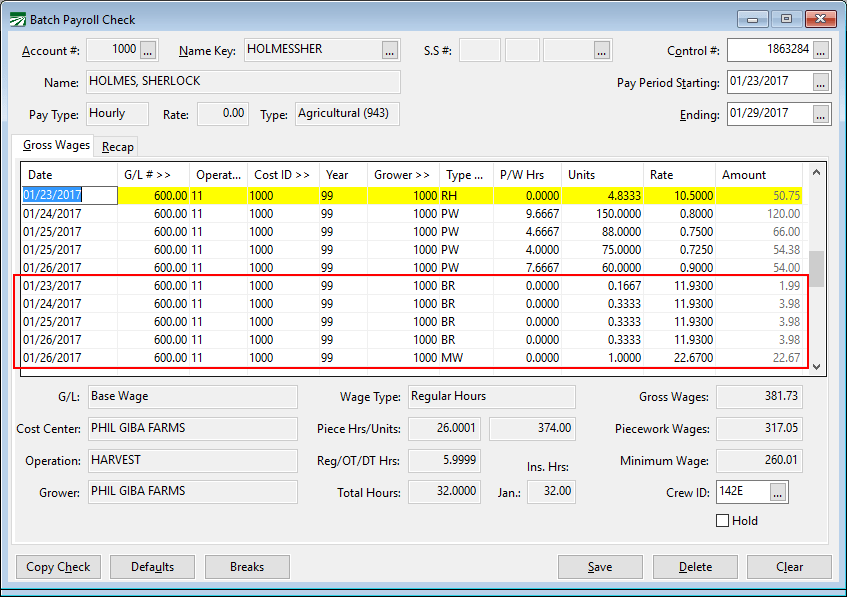
Task: Toggle the Hold checkbox
Action: [722, 520]
